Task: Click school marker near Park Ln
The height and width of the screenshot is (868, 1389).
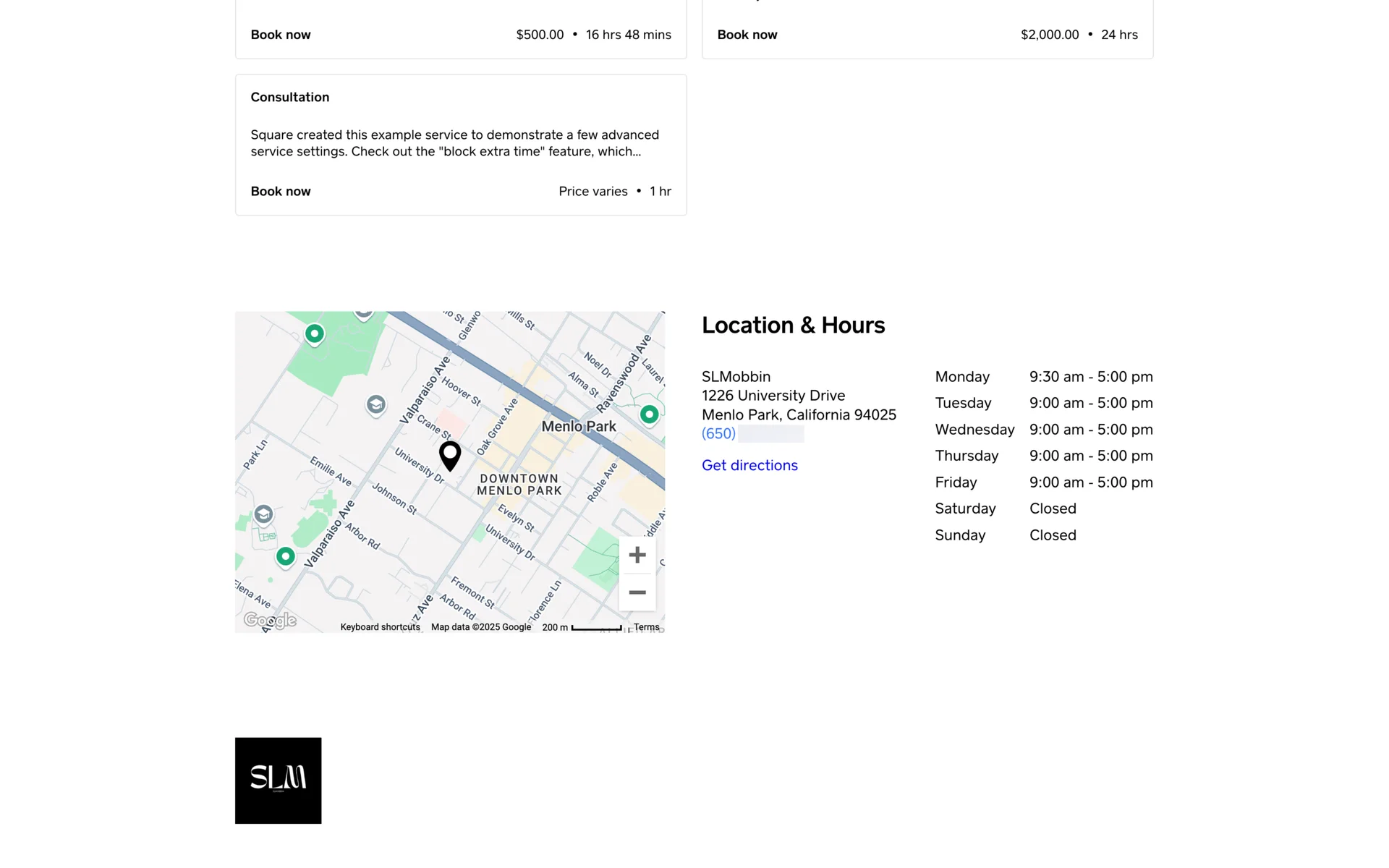Action: coord(263,514)
